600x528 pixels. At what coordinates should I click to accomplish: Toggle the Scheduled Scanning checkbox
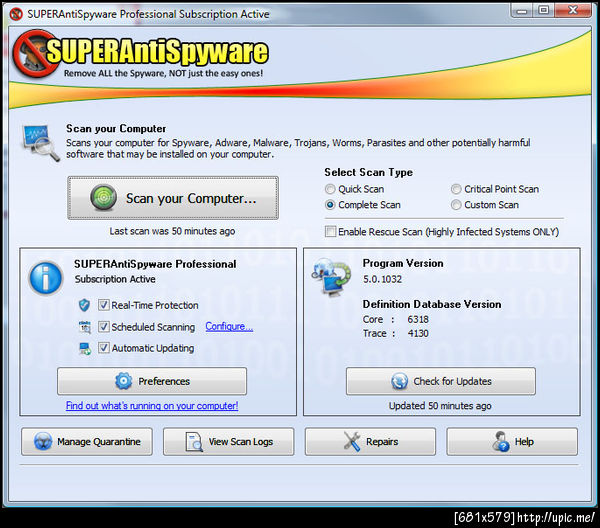coord(103,327)
